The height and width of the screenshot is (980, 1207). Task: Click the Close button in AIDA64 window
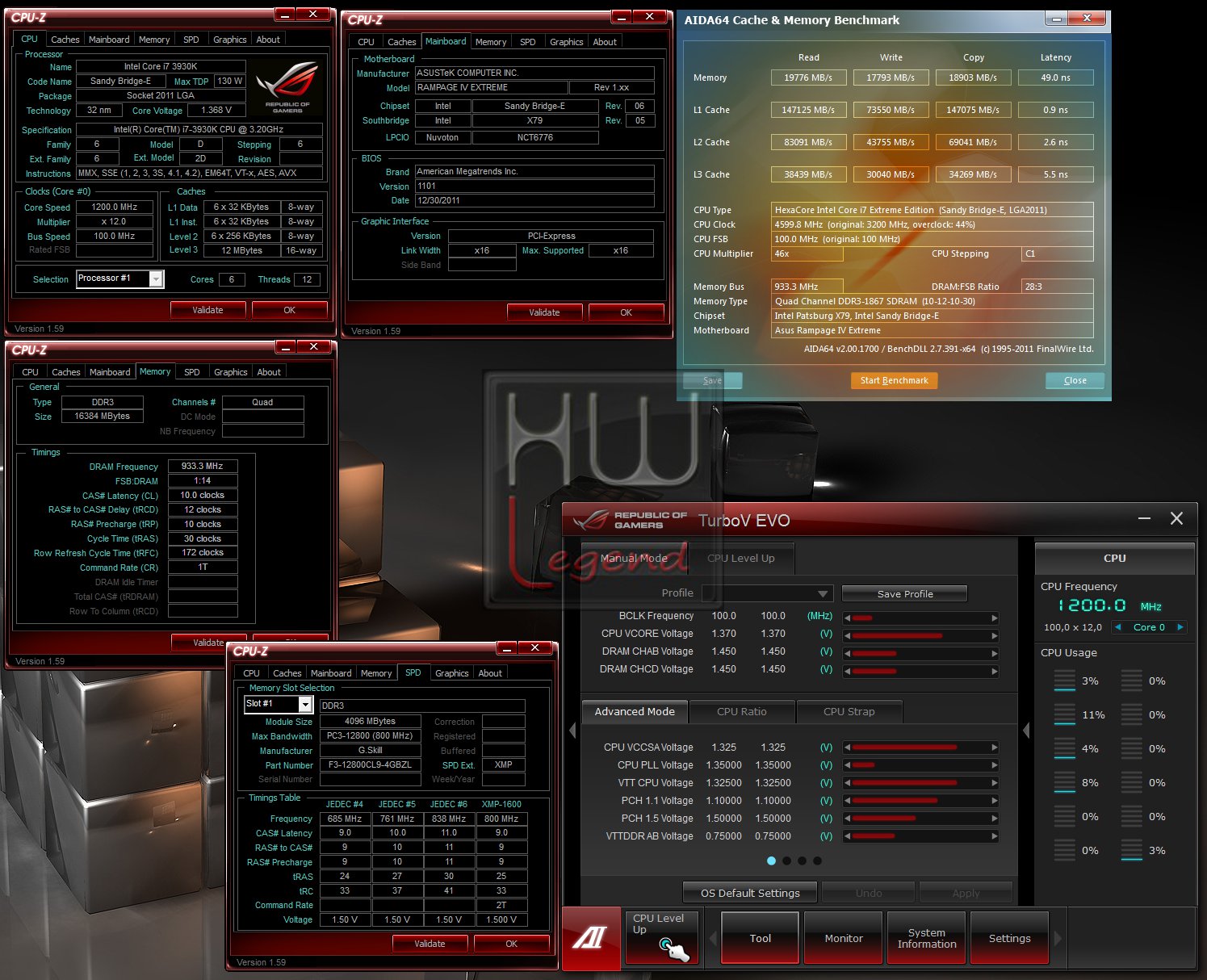point(1075,380)
